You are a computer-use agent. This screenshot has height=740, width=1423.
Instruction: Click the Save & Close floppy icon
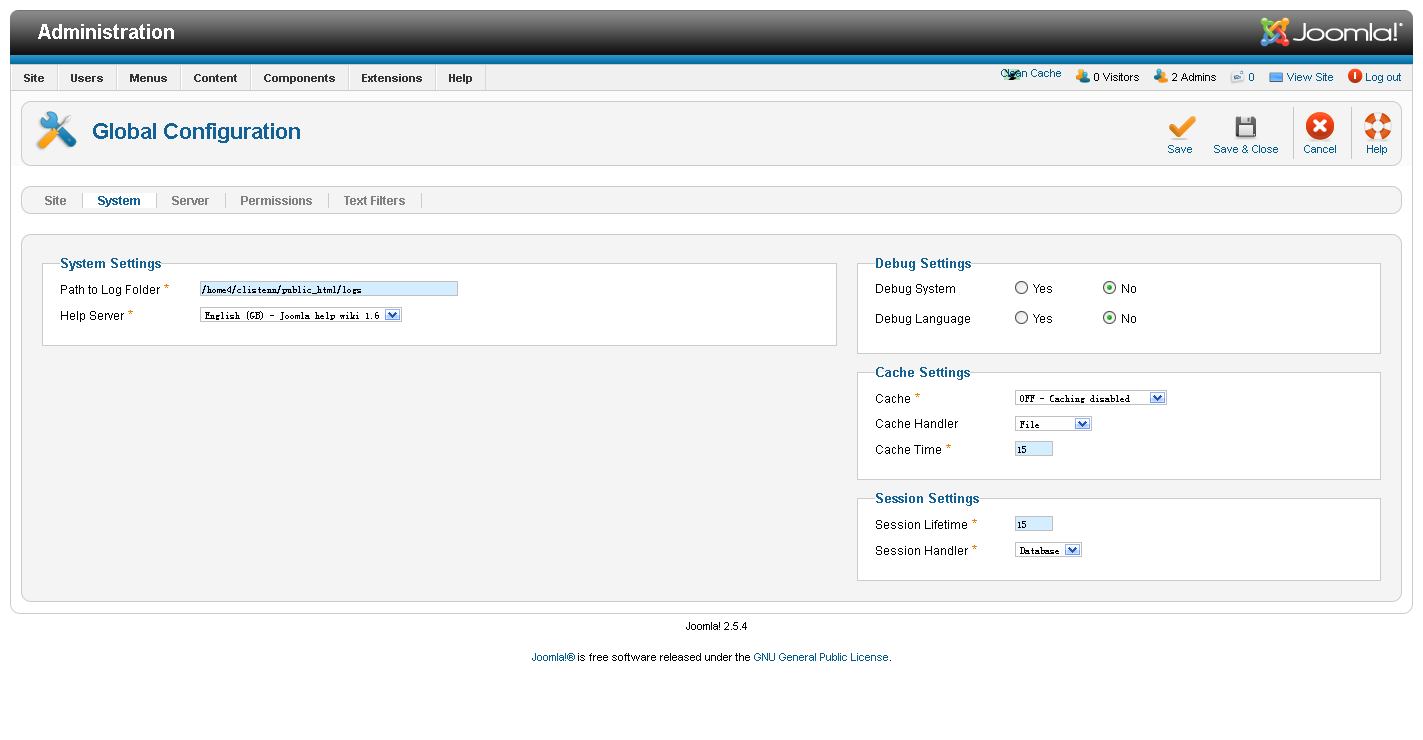tap(1245, 127)
